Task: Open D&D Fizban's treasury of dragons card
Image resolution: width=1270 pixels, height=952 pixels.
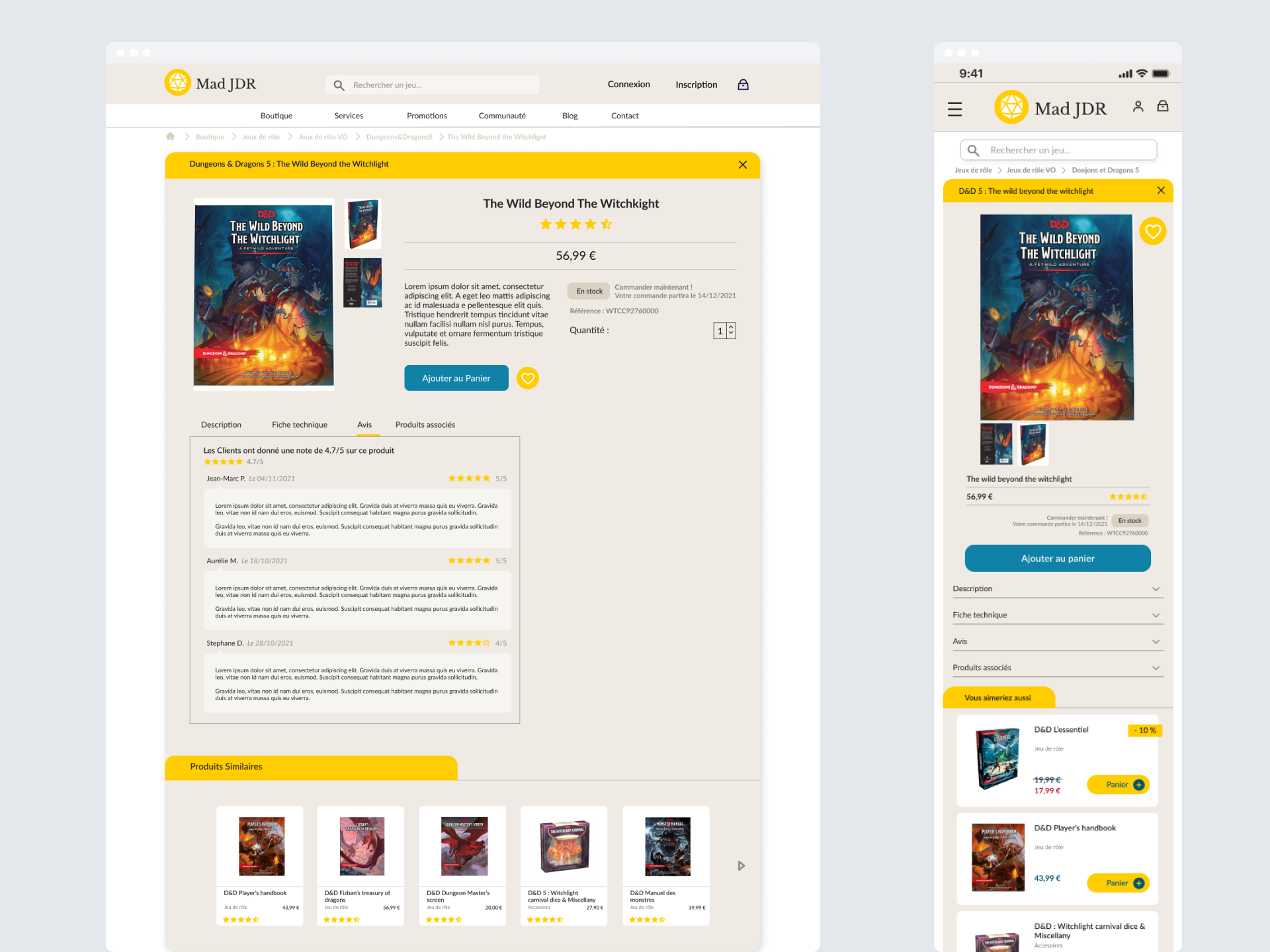Action: 360,865
